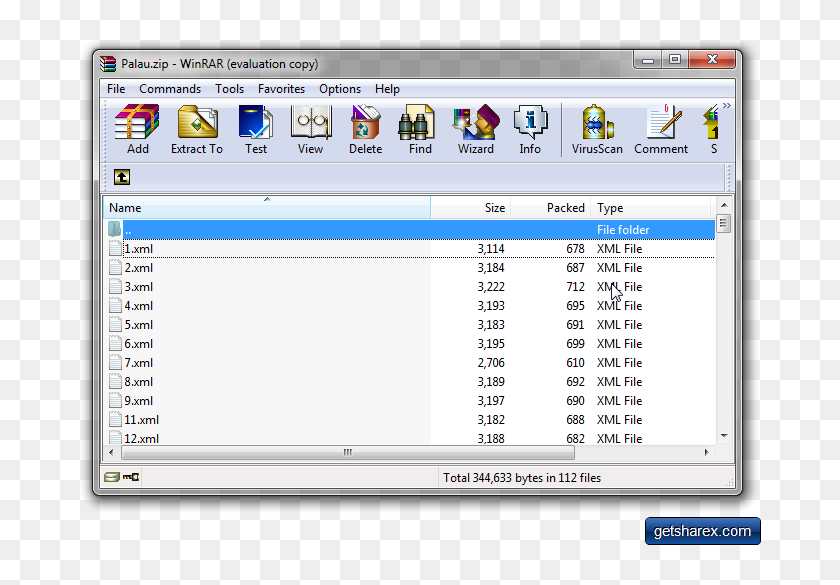Click the key password icon in status bar

[131, 477]
